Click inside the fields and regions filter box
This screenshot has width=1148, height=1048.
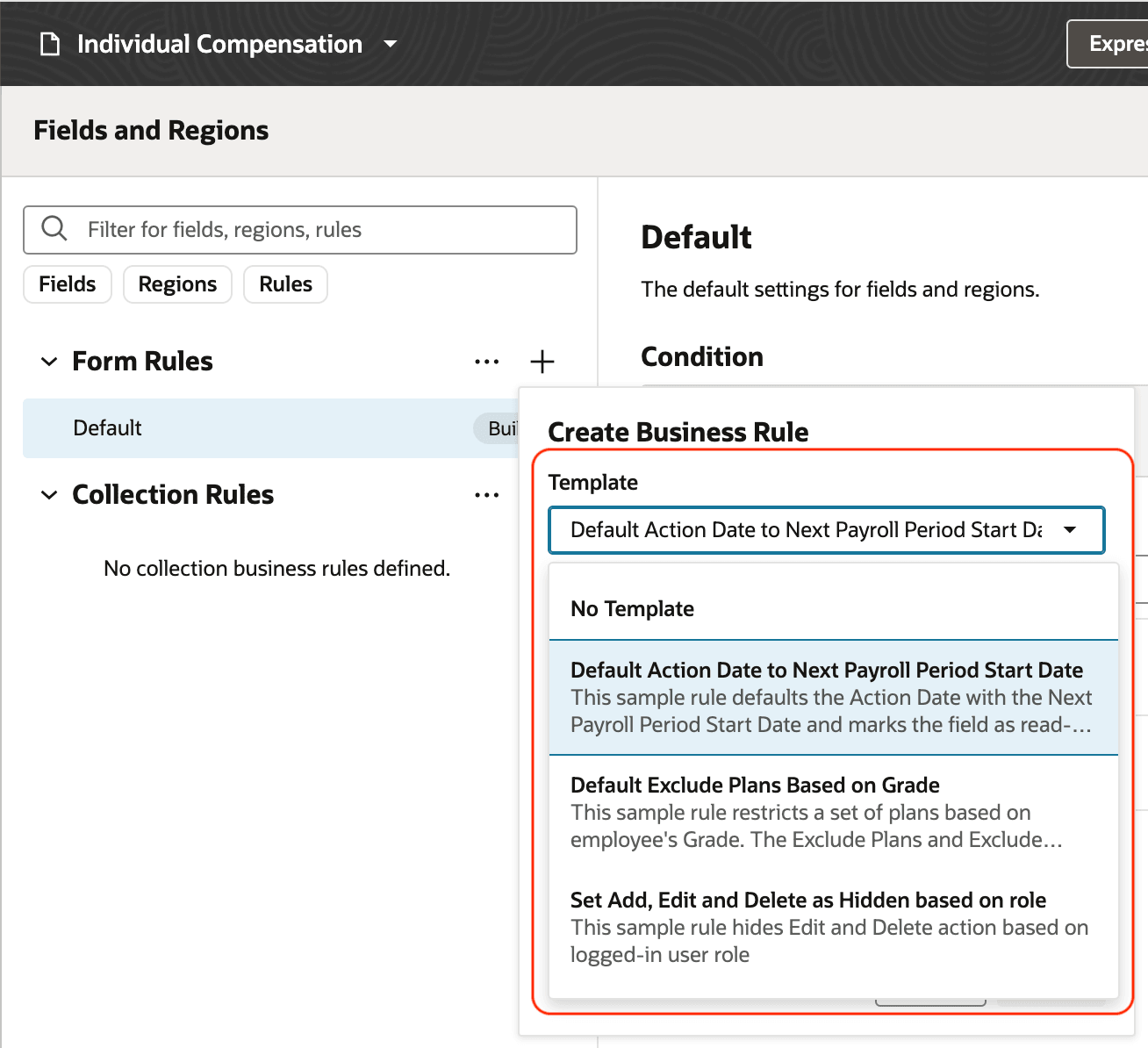click(x=298, y=229)
